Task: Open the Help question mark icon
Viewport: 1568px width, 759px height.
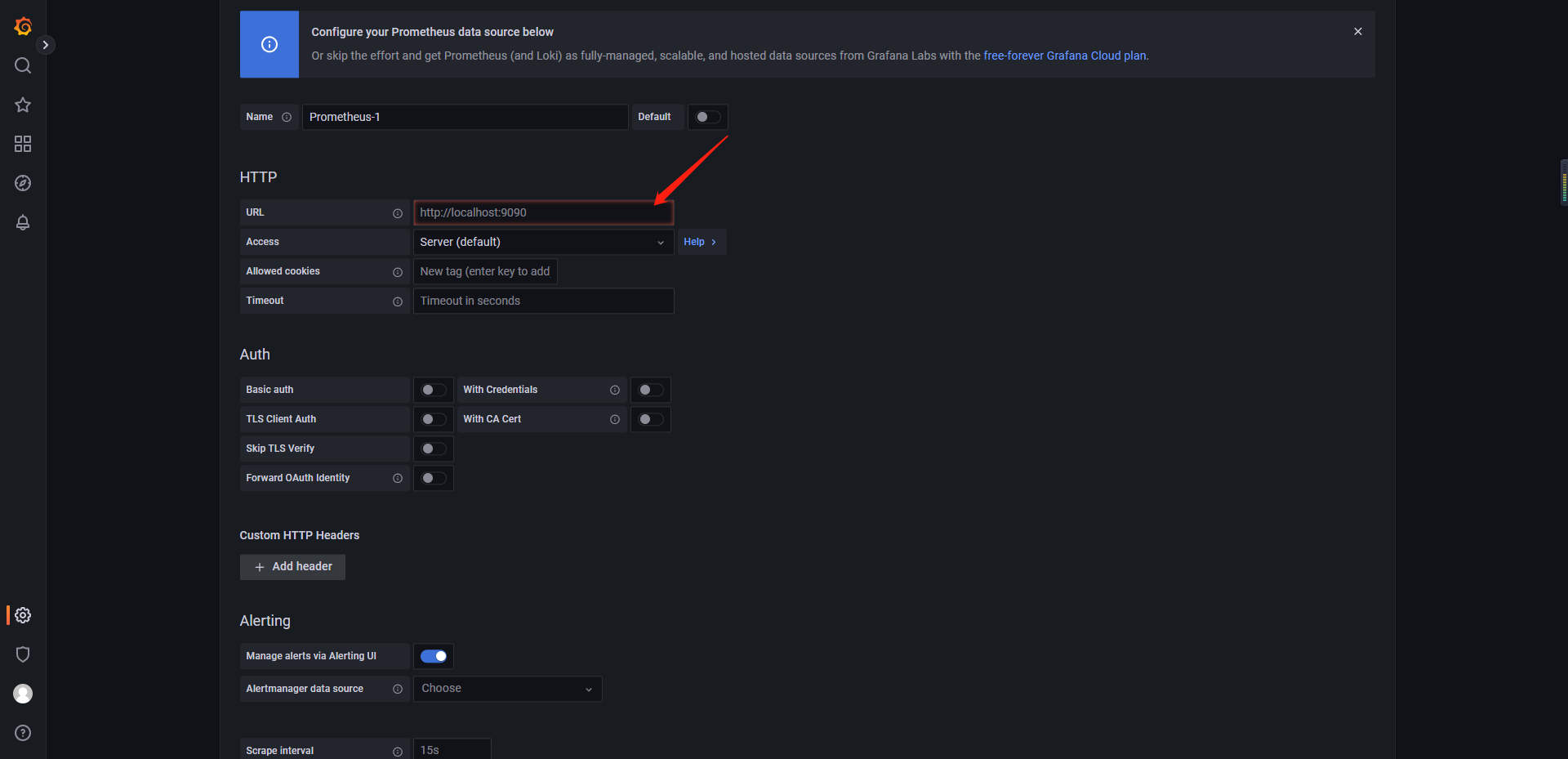Action: pyautogui.click(x=22, y=732)
